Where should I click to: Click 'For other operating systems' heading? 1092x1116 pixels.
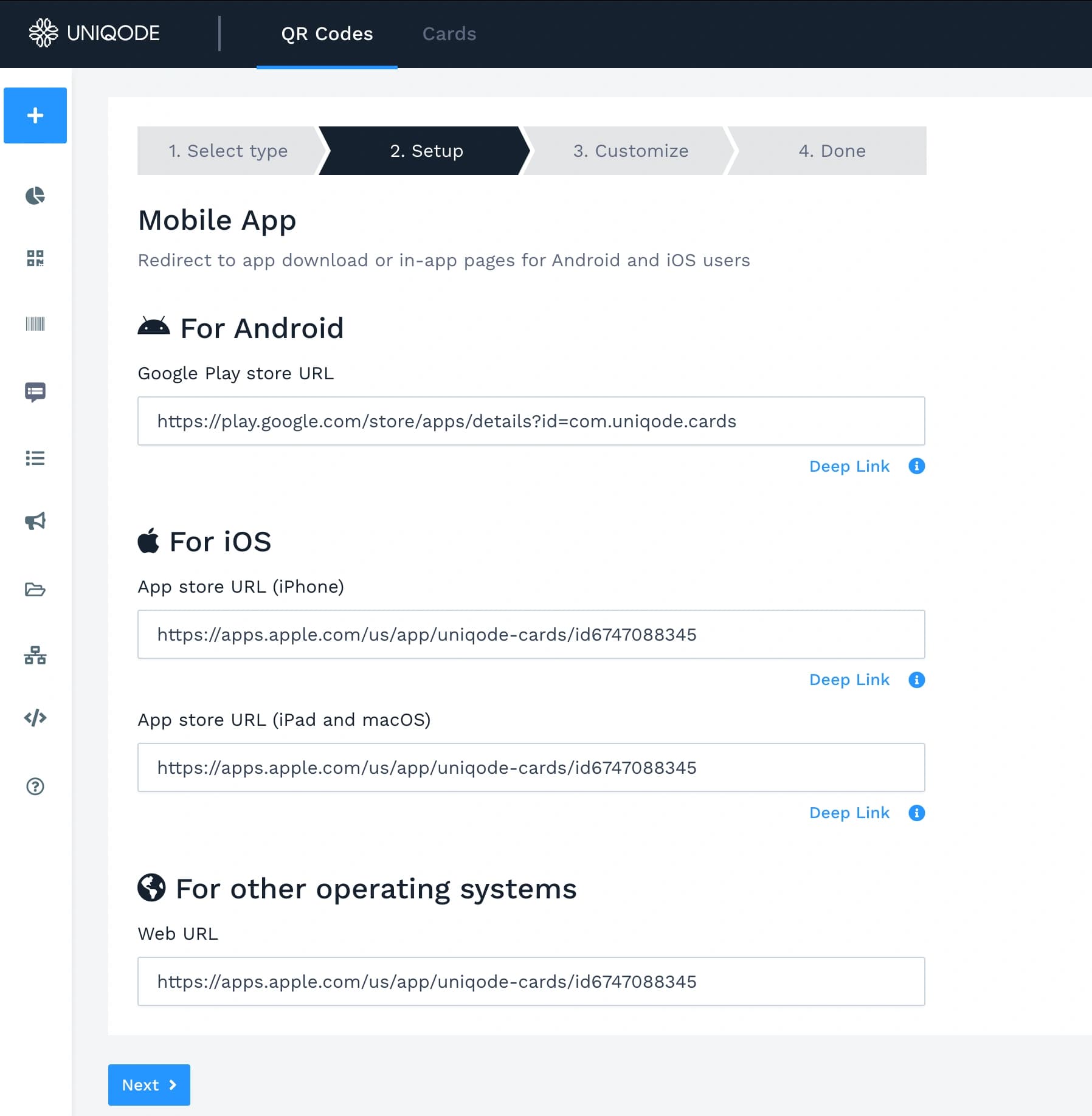pyautogui.click(x=376, y=889)
